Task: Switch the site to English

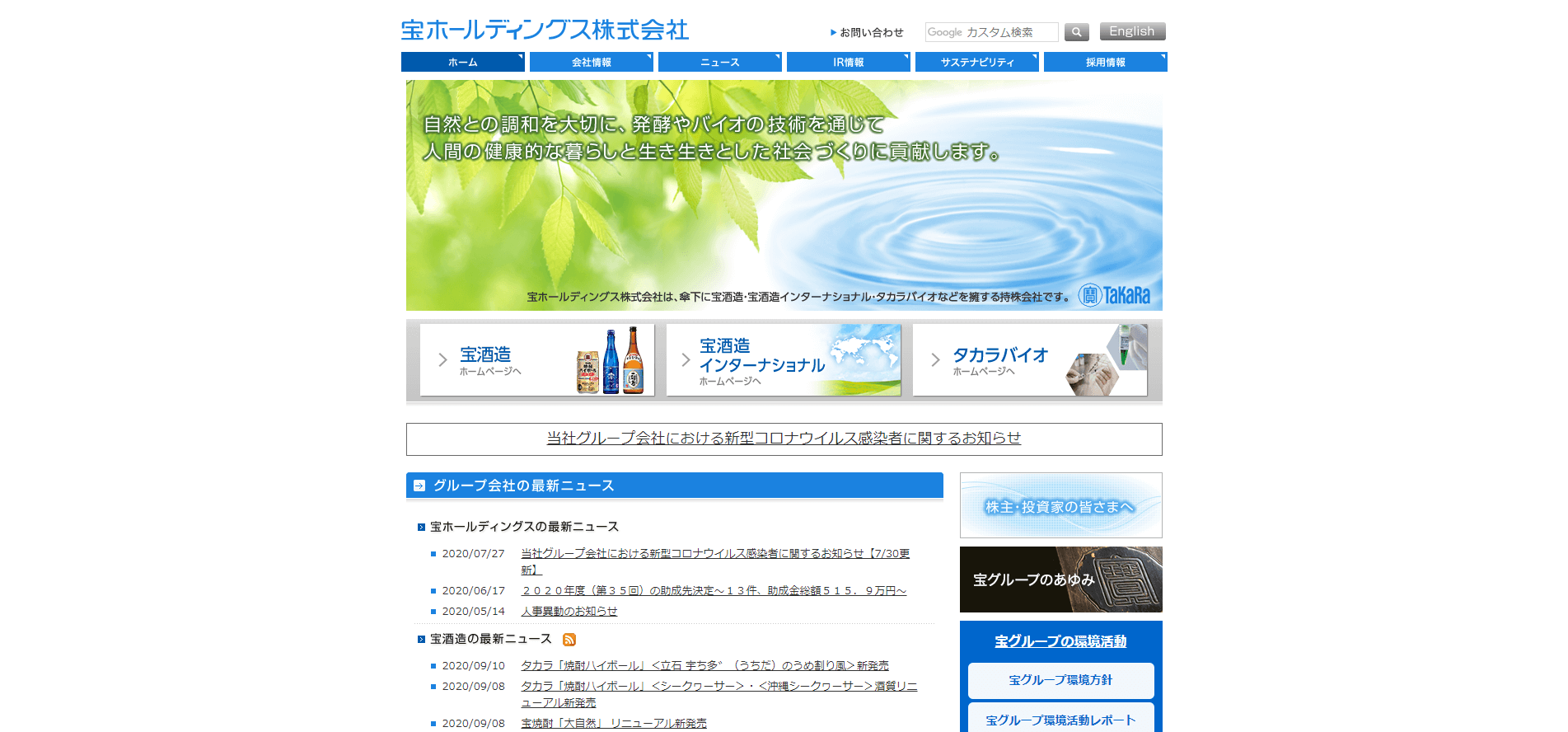Action: click(x=1132, y=31)
